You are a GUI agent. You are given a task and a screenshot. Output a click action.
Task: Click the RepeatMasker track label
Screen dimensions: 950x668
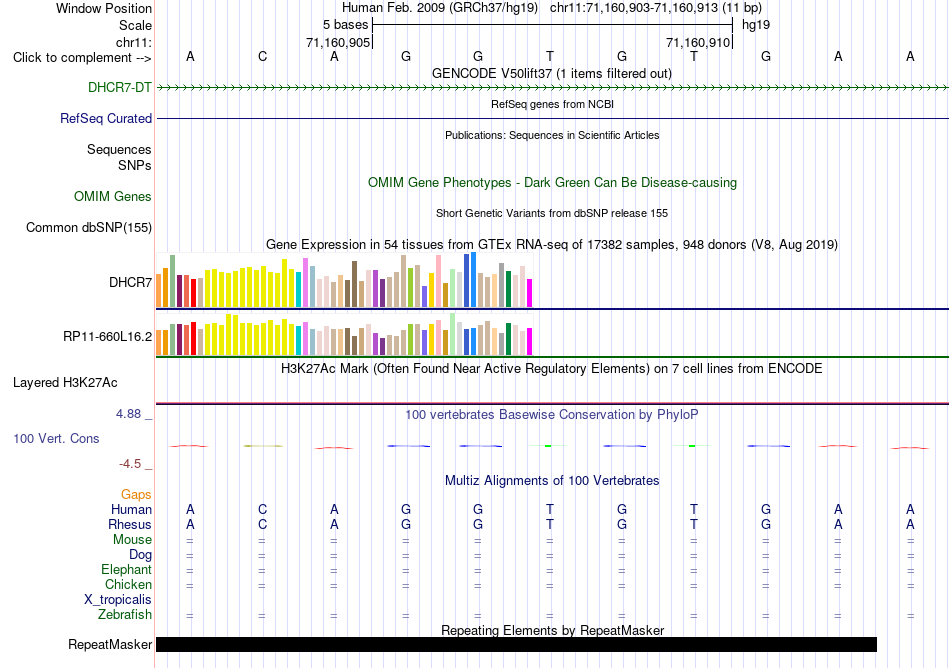coord(110,644)
